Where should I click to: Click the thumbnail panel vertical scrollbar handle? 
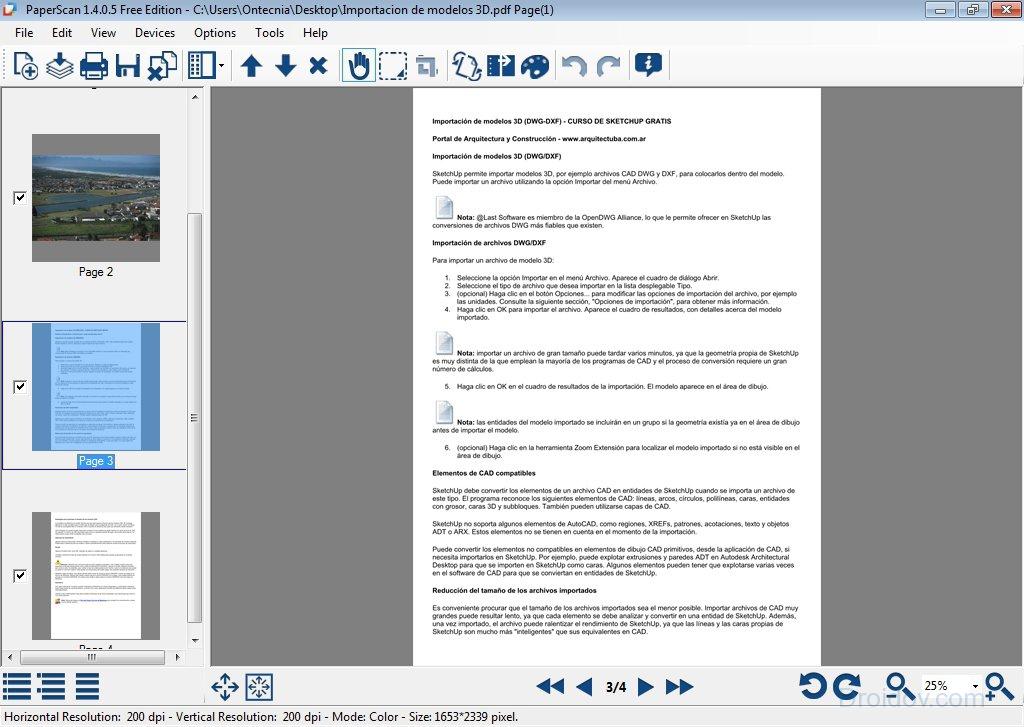click(x=195, y=418)
